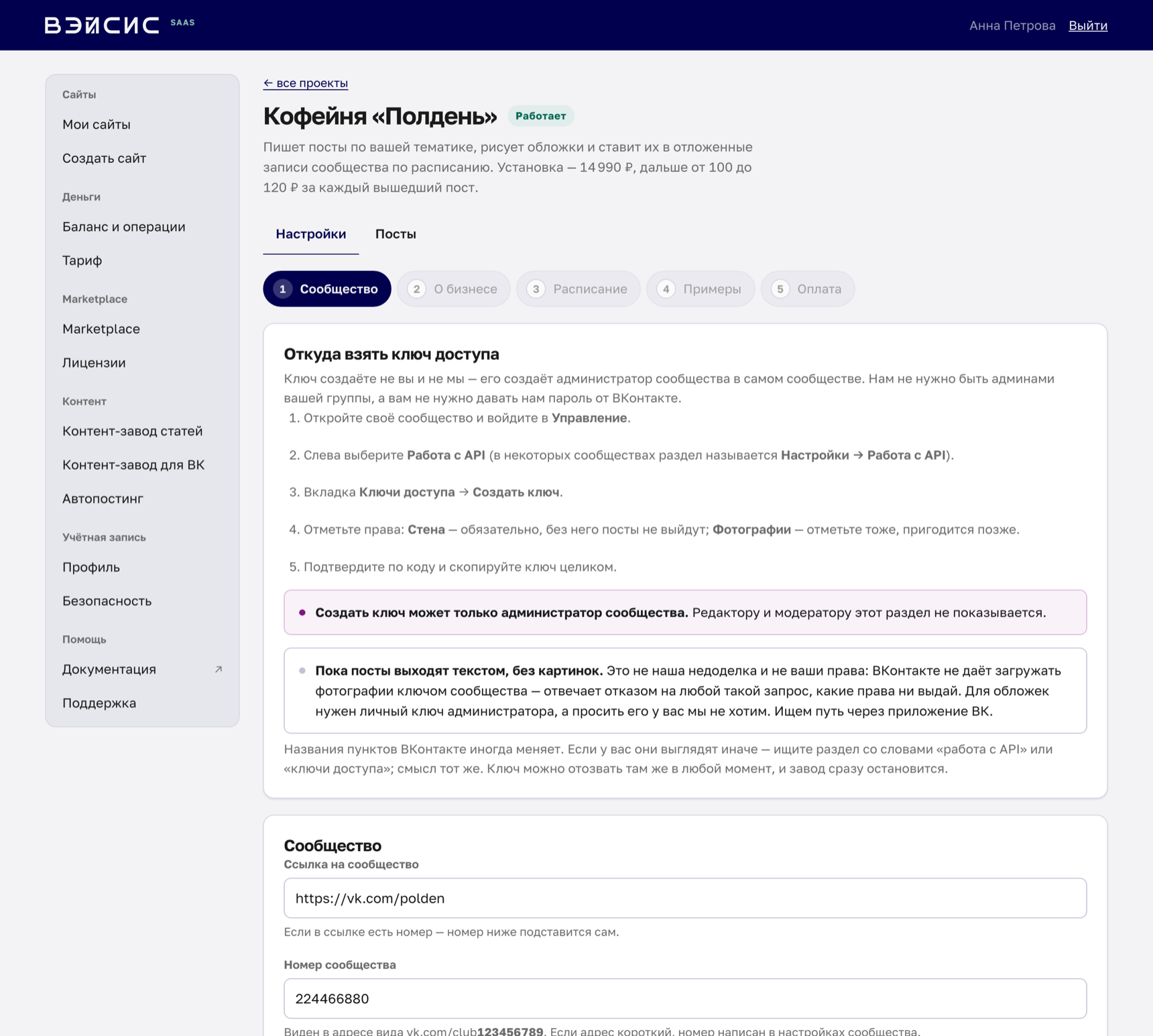Select step 5 Оплата
This screenshot has width=1153, height=1036.
coord(808,289)
